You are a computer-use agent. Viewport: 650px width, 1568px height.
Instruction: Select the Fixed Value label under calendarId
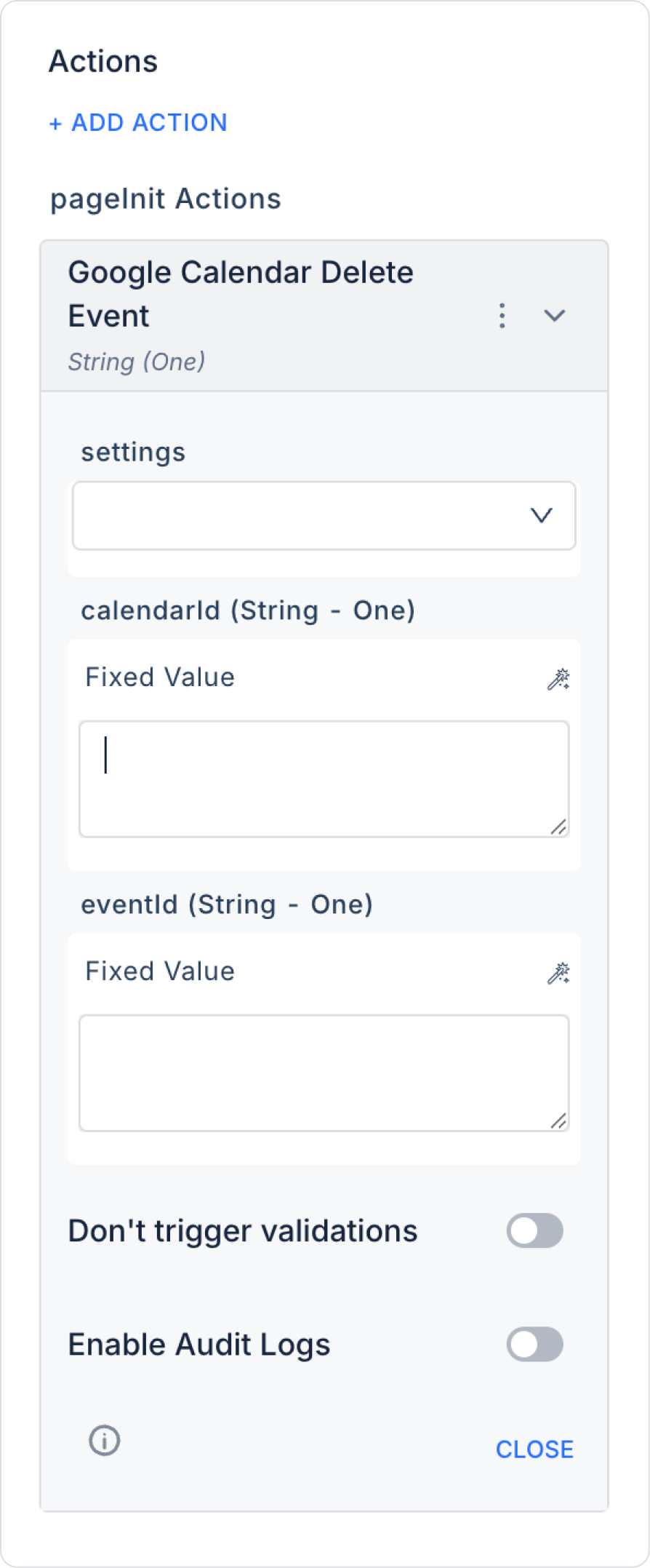tap(160, 677)
